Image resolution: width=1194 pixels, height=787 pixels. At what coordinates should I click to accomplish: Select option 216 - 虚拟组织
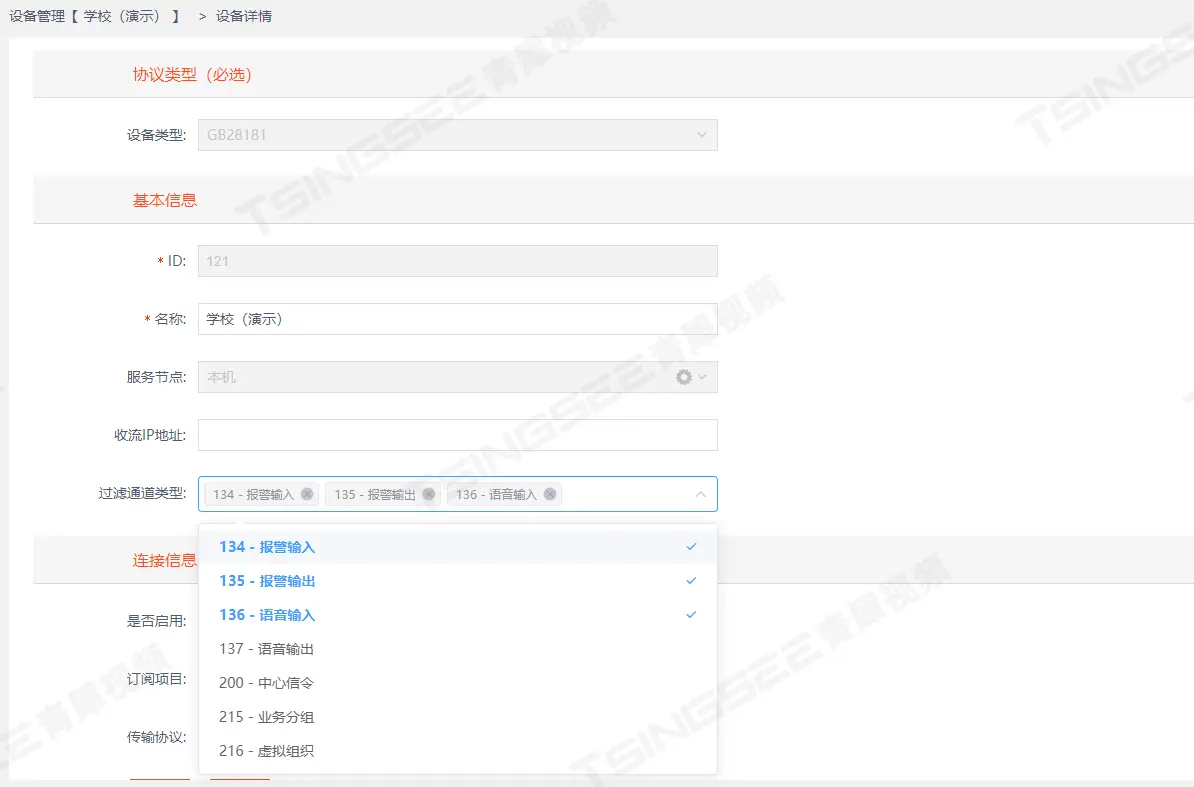458,751
